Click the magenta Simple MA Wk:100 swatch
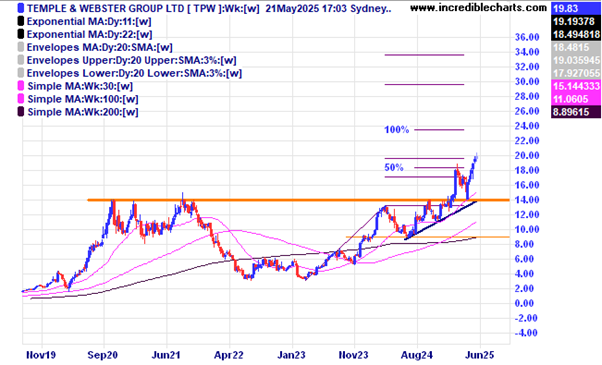Image resolution: width=602 pixels, height=365 pixels. 21,99
